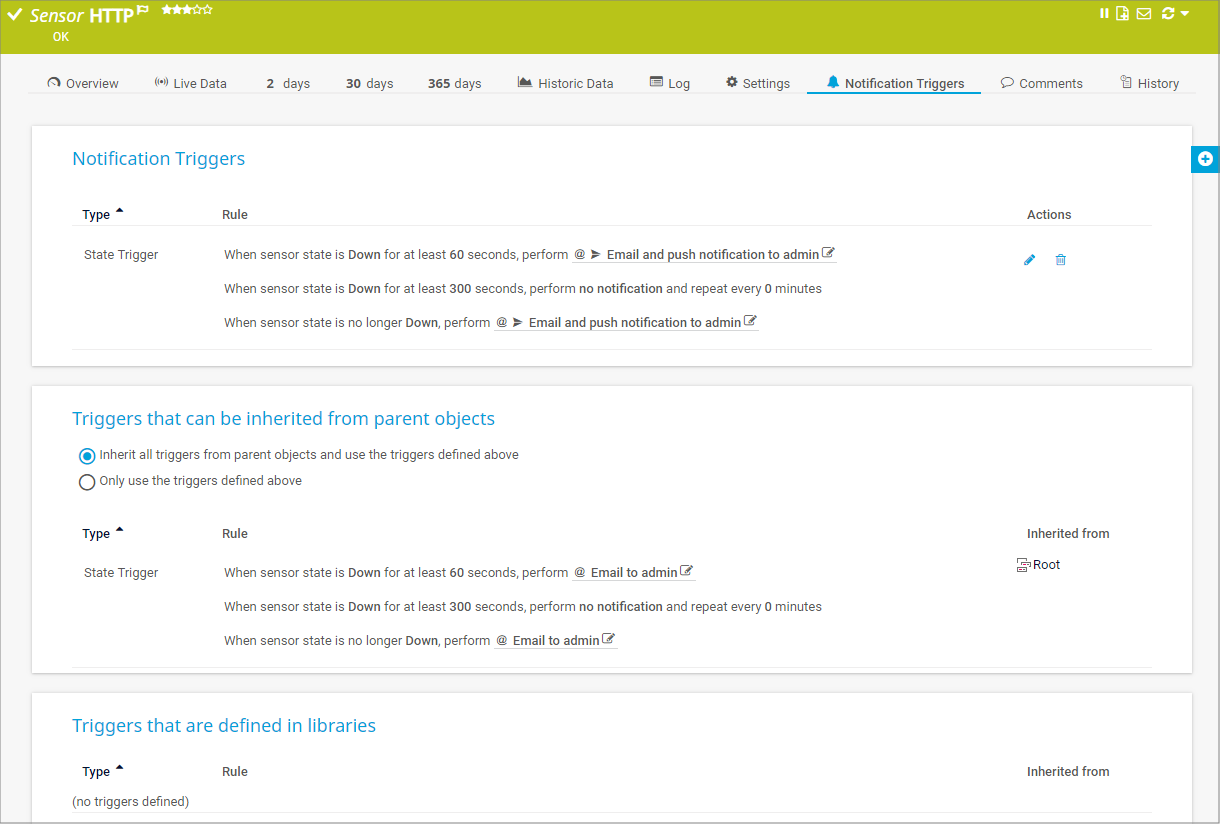Open first Email and push notification to admin link
1220x824 pixels.
coord(712,255)
